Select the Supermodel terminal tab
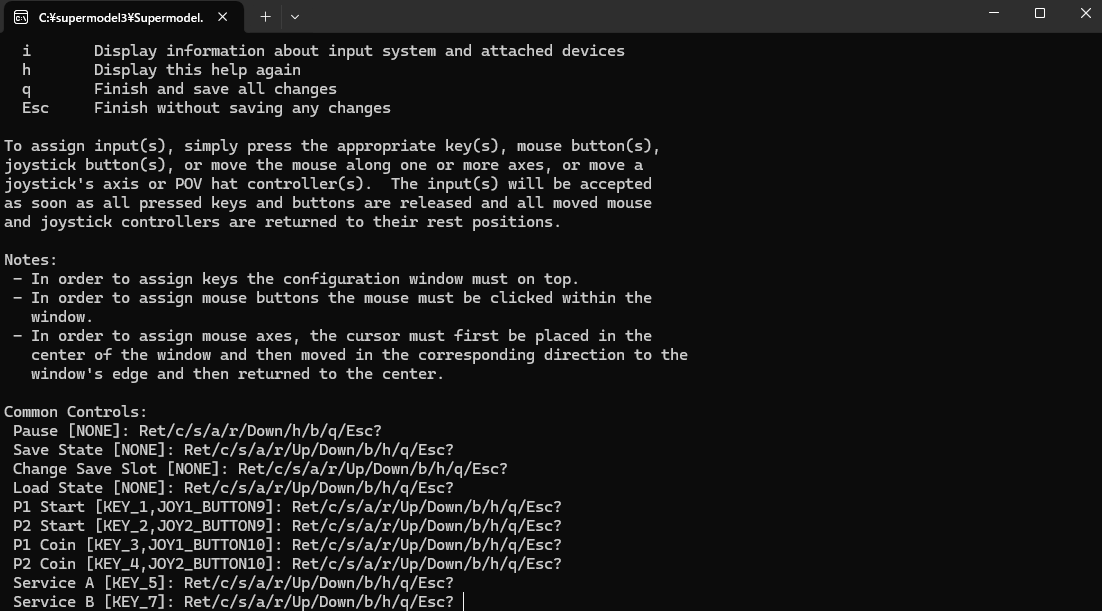1102x611 pixels. pyautogui.click(x=120, y=17)
